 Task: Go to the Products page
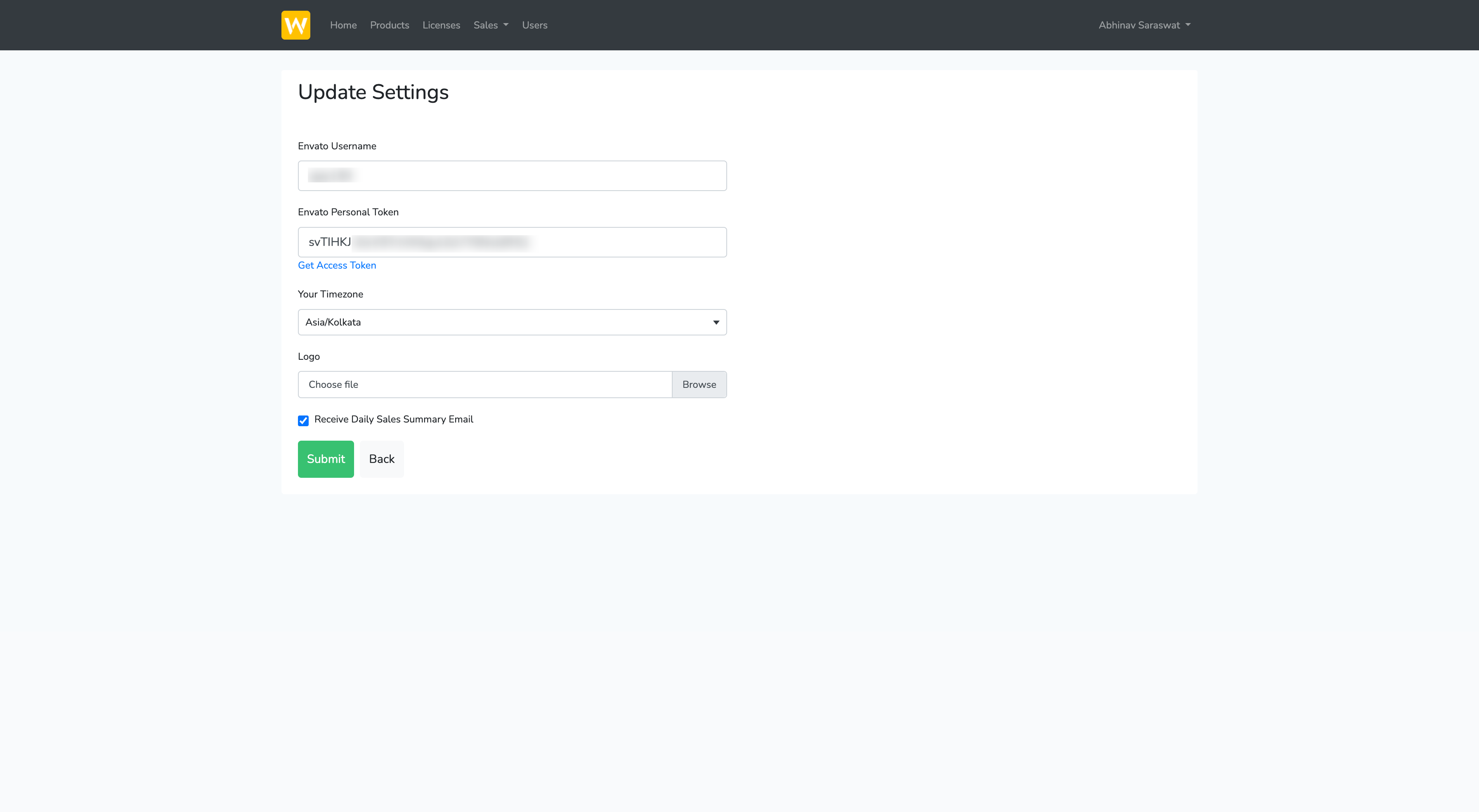tap(389, 25)
